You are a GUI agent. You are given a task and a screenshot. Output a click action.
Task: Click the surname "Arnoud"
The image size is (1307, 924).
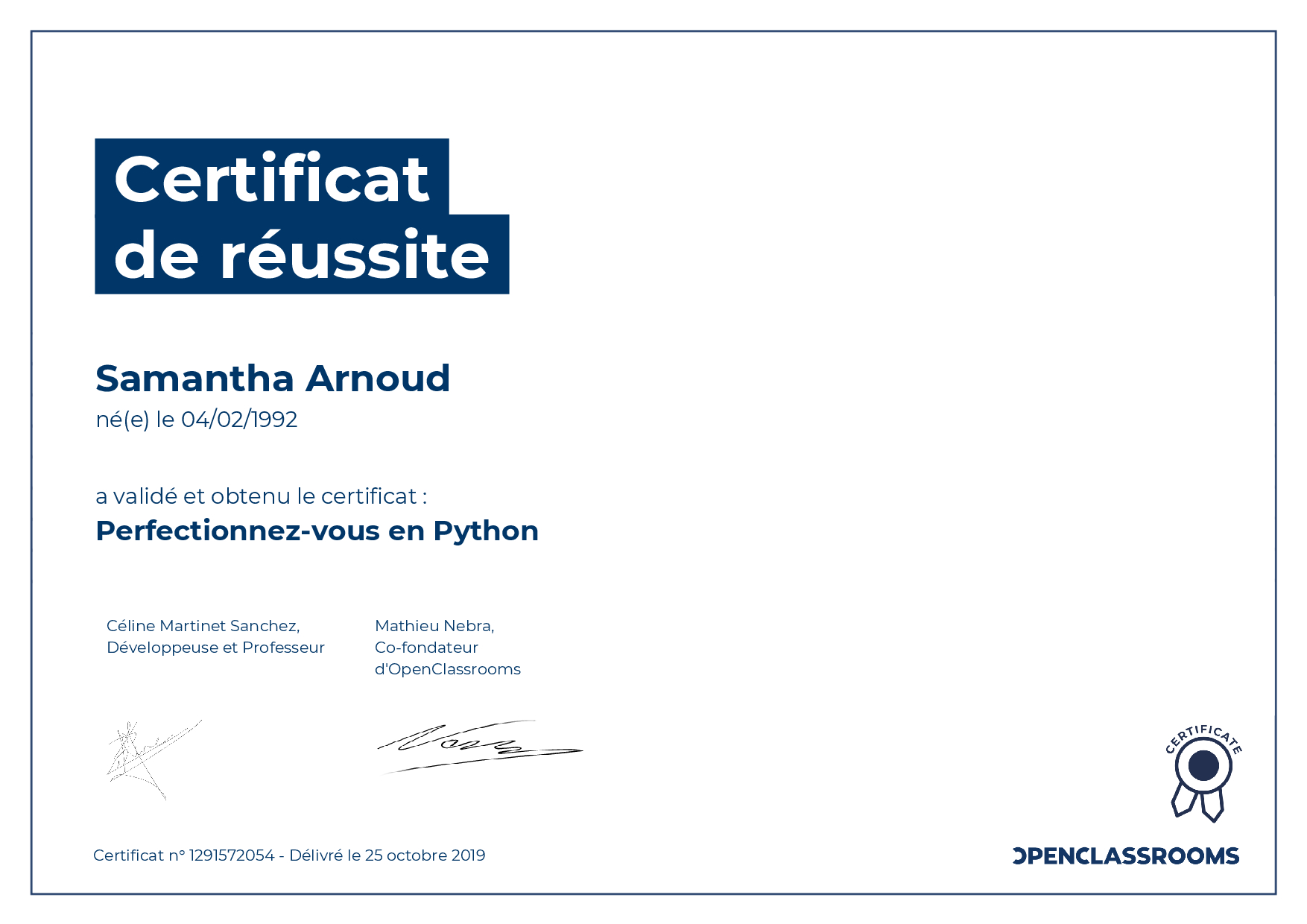(x=378, y=379)
